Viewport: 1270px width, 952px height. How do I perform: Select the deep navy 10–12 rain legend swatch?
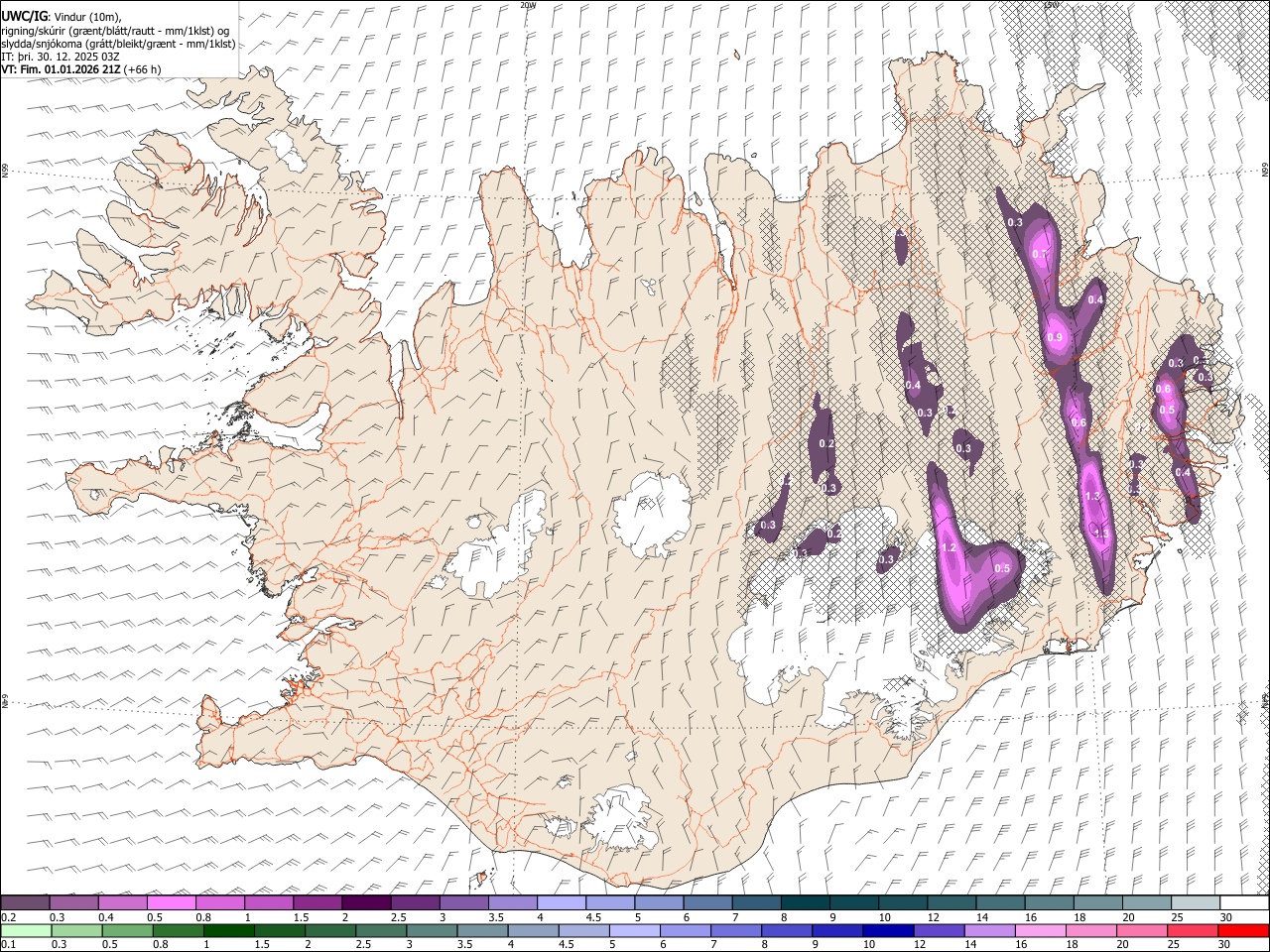(887, 931)
